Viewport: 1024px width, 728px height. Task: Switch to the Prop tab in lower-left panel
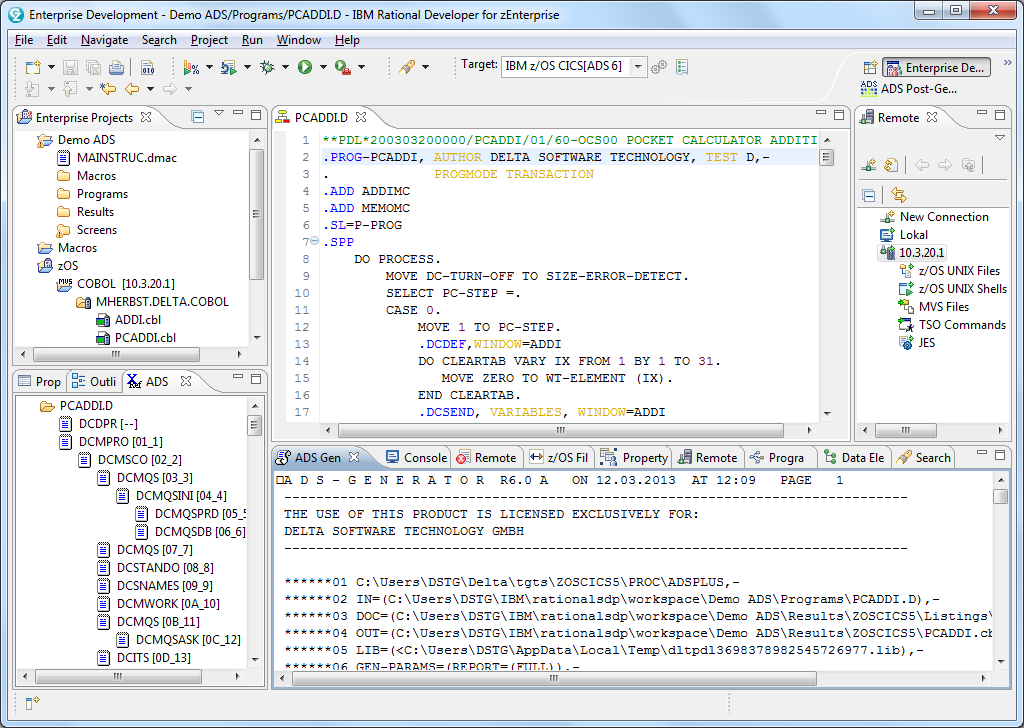coord(40,381)
